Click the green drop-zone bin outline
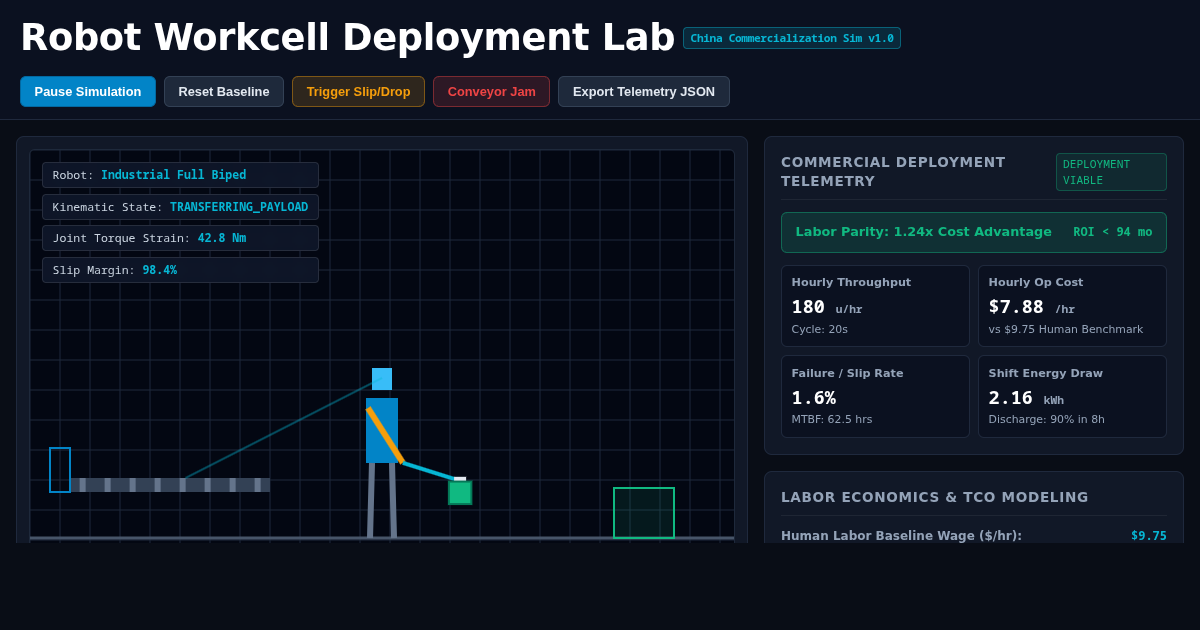Screen dimensions: 1200x630 [x=644, y=513]
